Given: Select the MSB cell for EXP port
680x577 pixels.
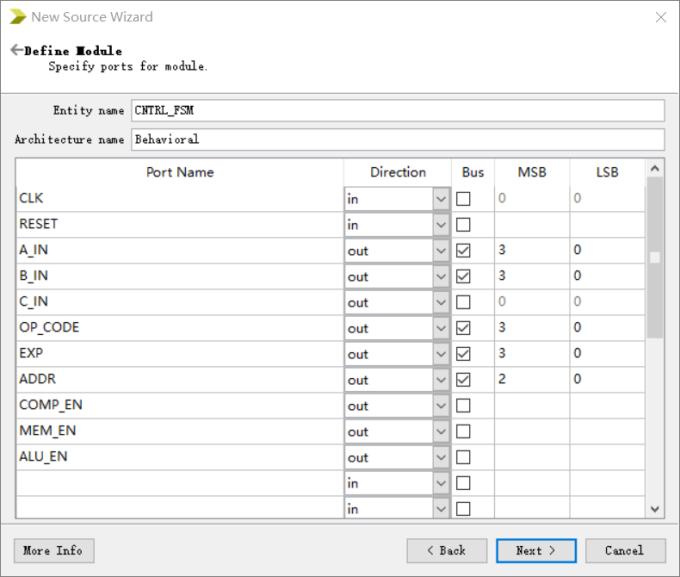Looking at the screenshot, I should click(x=531, y=354).
